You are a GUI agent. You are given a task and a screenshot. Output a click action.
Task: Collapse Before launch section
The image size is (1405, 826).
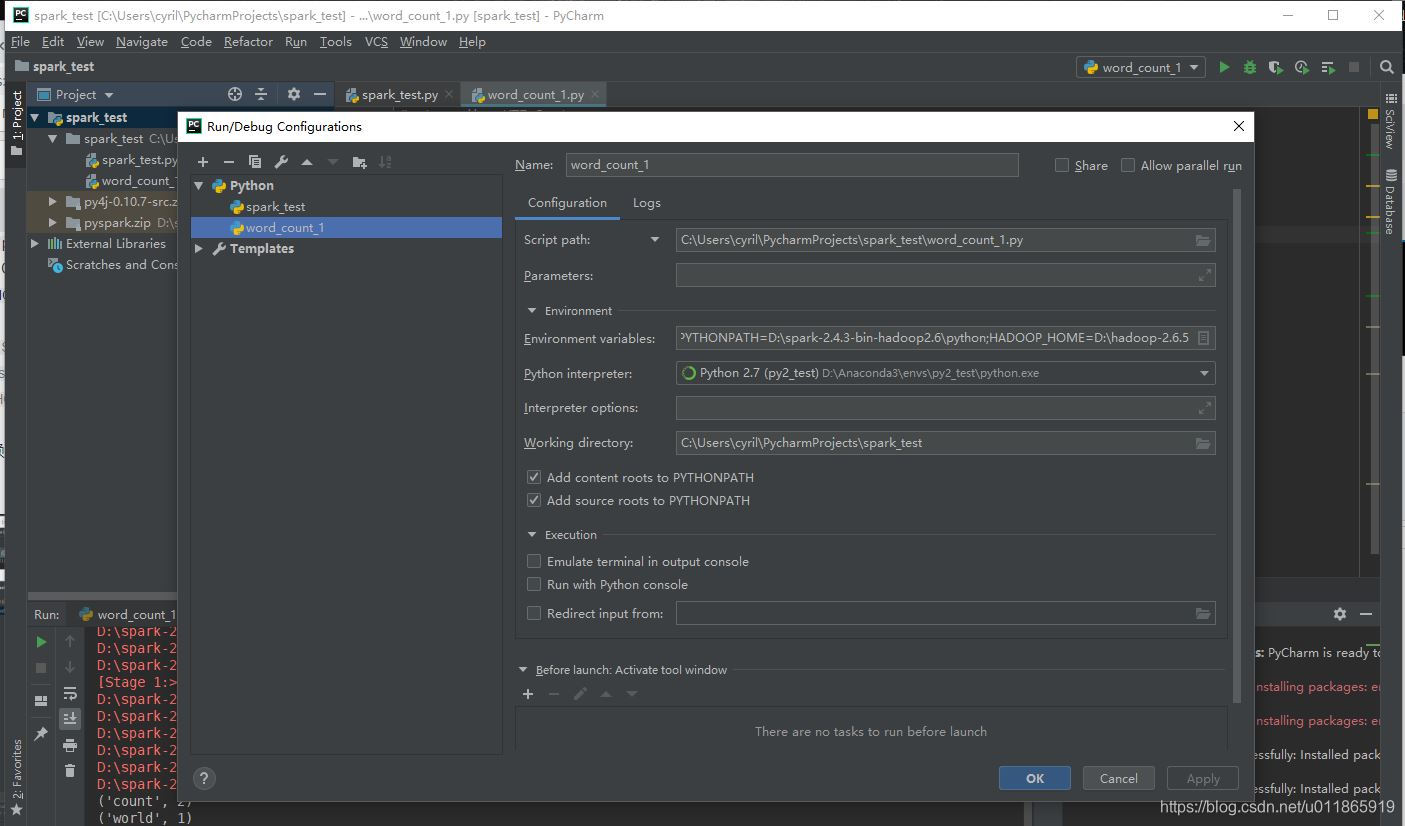(523, 670)
